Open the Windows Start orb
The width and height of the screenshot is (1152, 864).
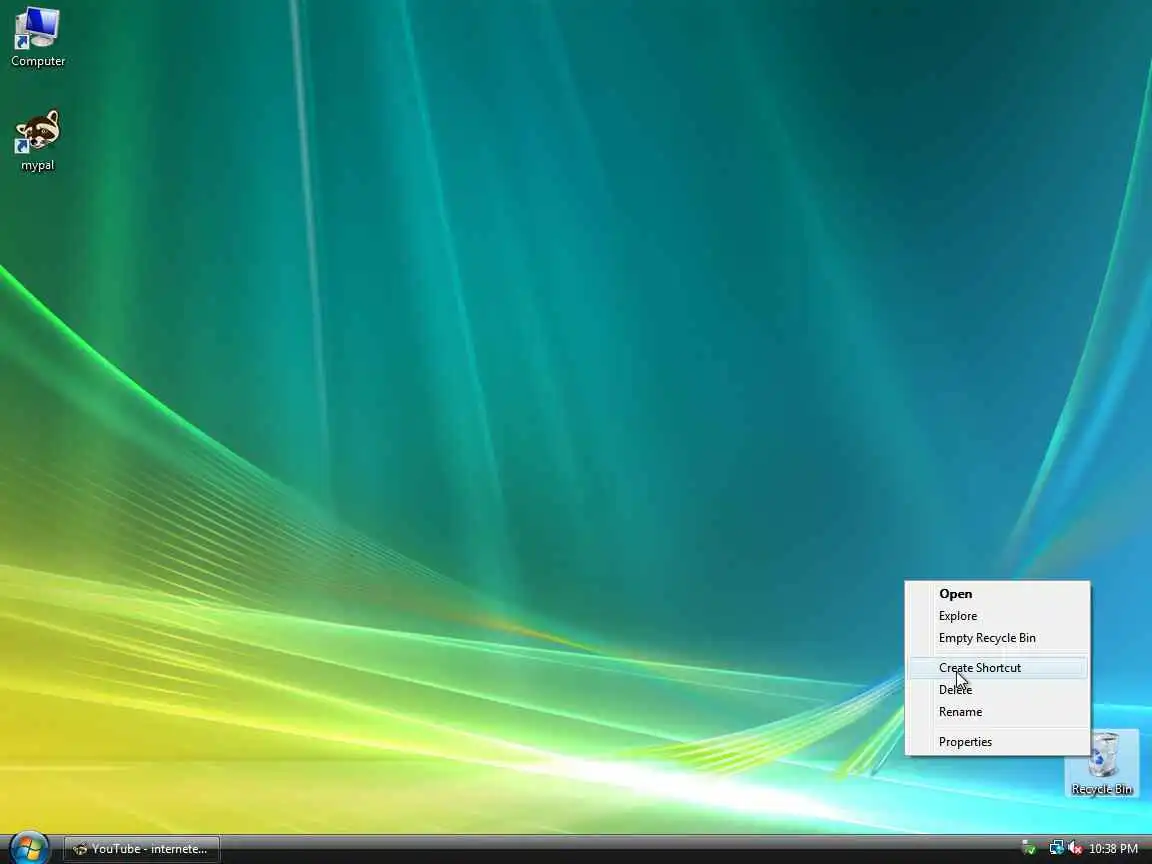29,849
